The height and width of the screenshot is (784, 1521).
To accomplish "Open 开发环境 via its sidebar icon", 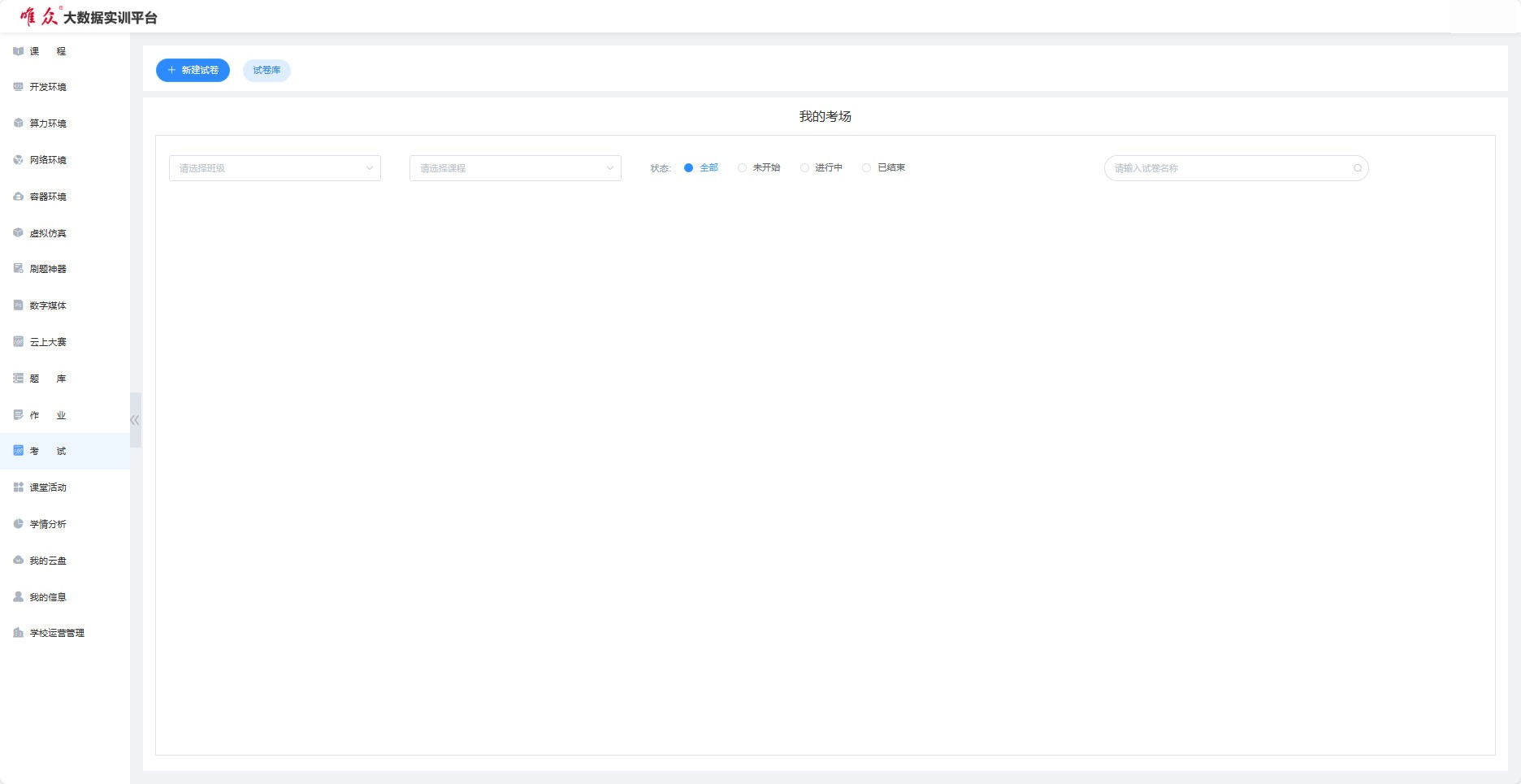I will [18, 87].
